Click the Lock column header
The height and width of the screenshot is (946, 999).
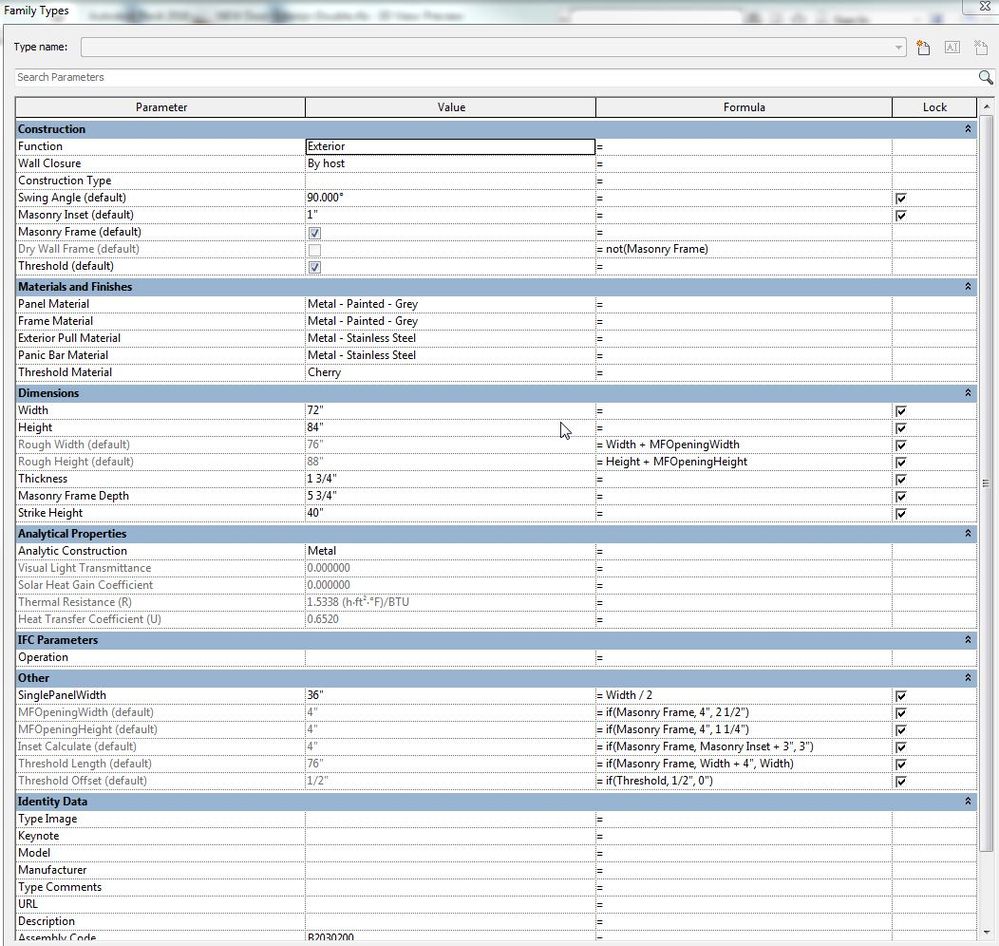(934, 108)
